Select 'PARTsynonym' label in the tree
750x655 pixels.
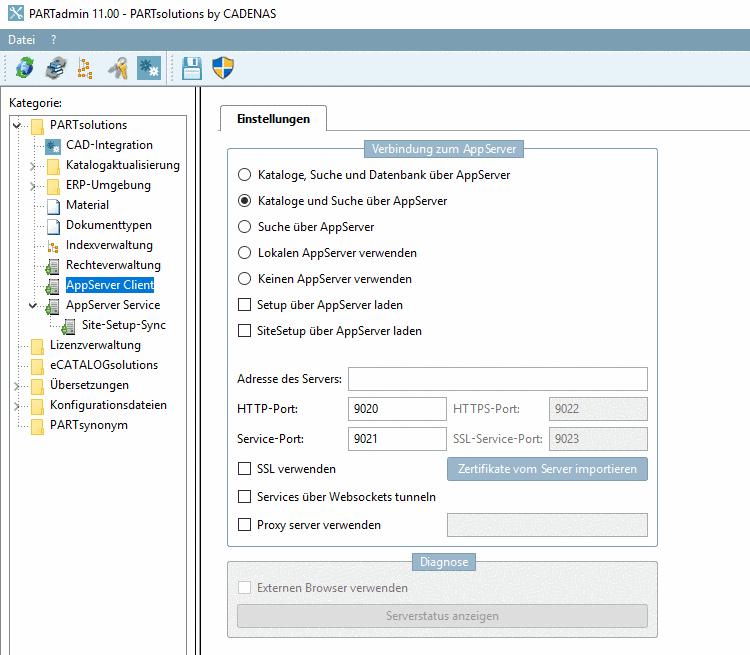(89, 425)
